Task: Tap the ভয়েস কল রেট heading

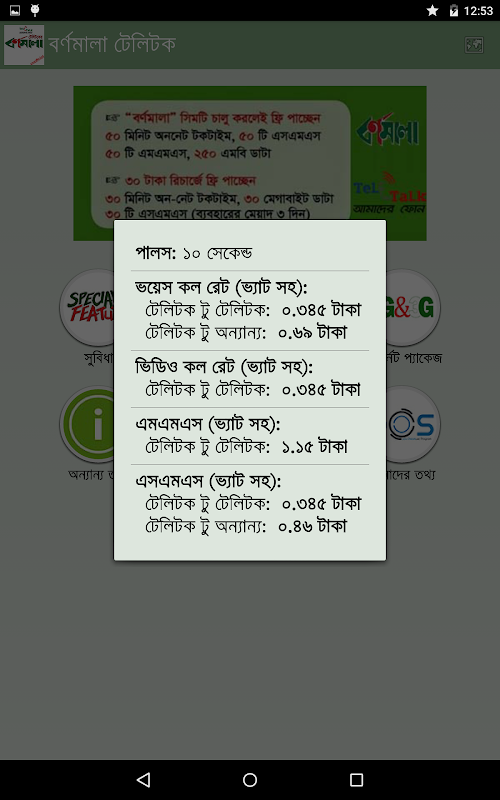Action: 221,288
